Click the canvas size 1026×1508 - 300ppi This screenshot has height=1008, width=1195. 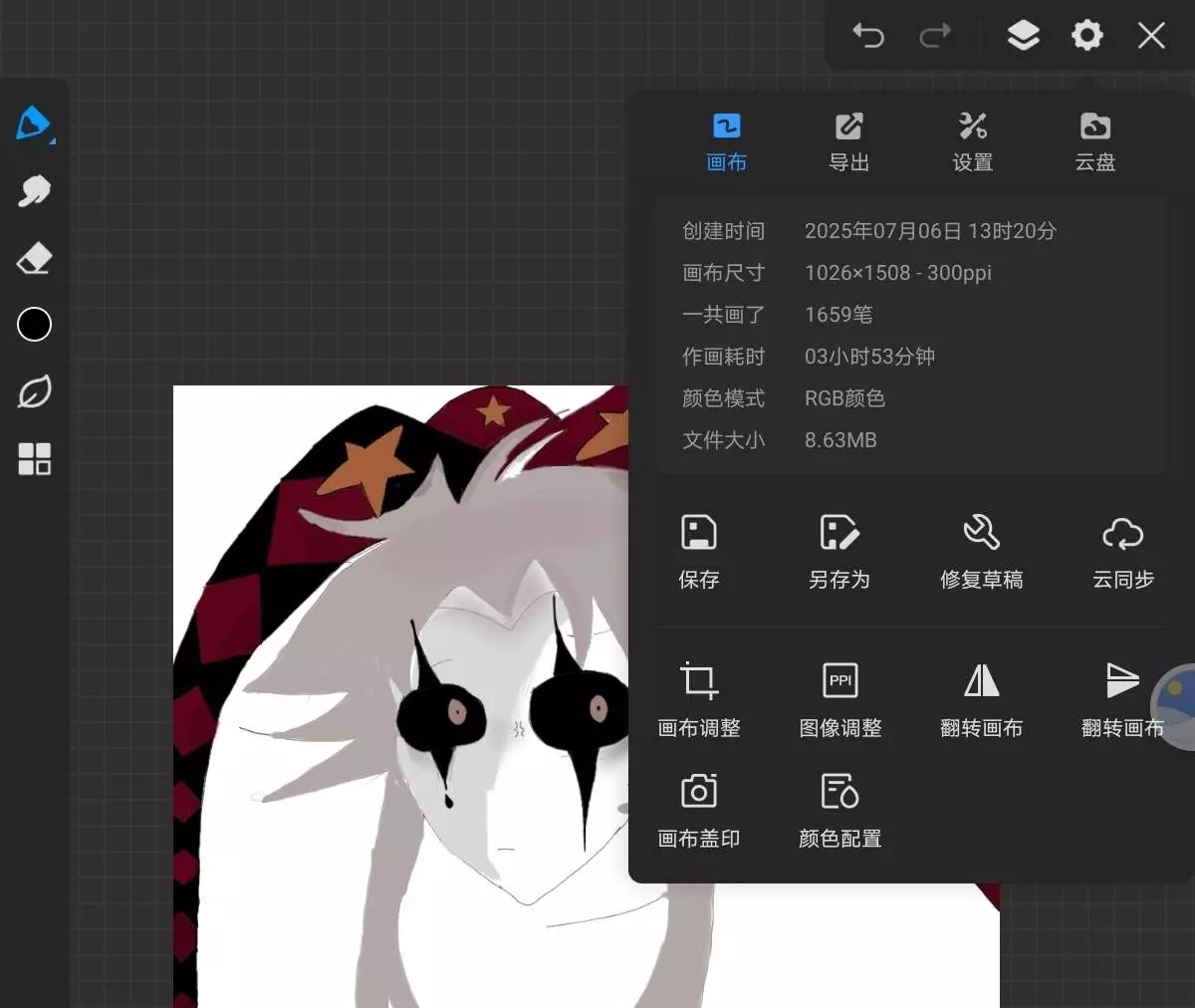click(x=897, y=273)
